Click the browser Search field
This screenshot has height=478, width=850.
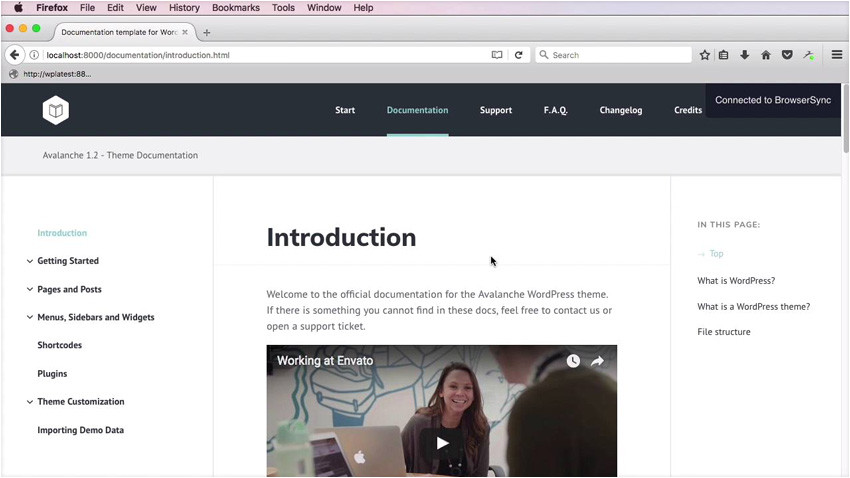point(613,55)
